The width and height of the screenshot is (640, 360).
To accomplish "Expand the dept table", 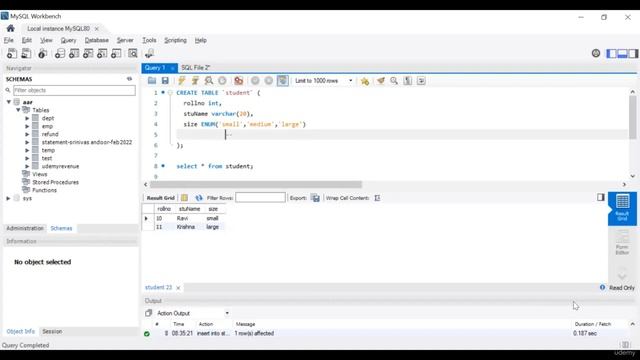I will click(27, 118).
